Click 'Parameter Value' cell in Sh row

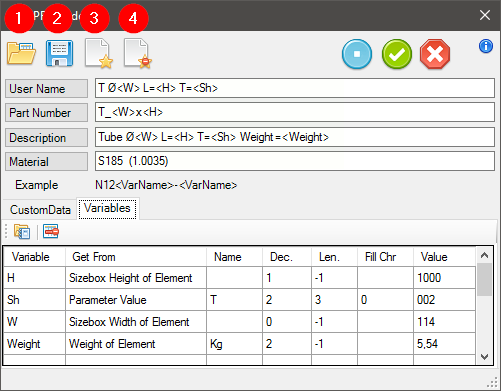coord(136,300)
